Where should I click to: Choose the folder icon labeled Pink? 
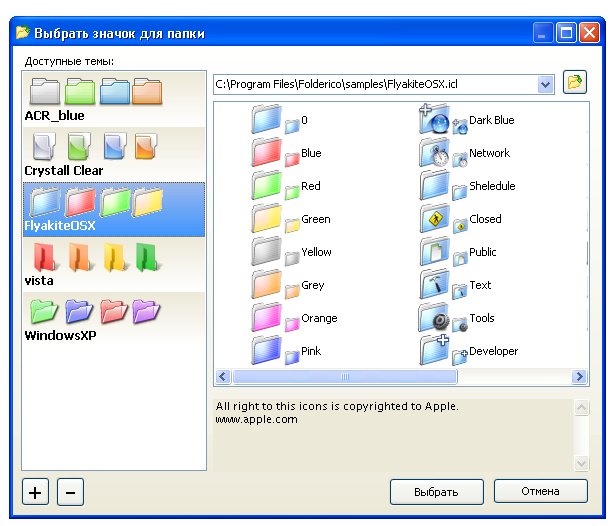point(266,350)
